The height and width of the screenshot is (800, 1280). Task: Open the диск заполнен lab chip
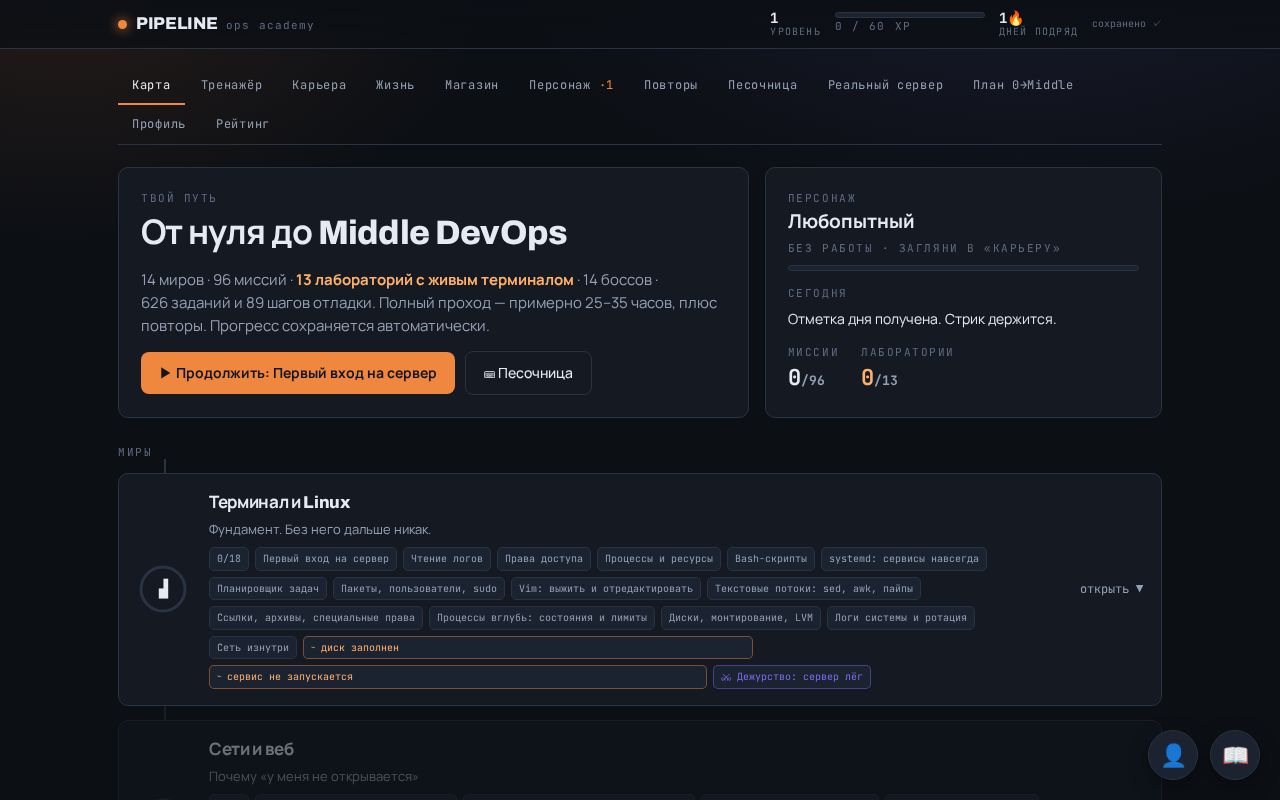point(528,648)
